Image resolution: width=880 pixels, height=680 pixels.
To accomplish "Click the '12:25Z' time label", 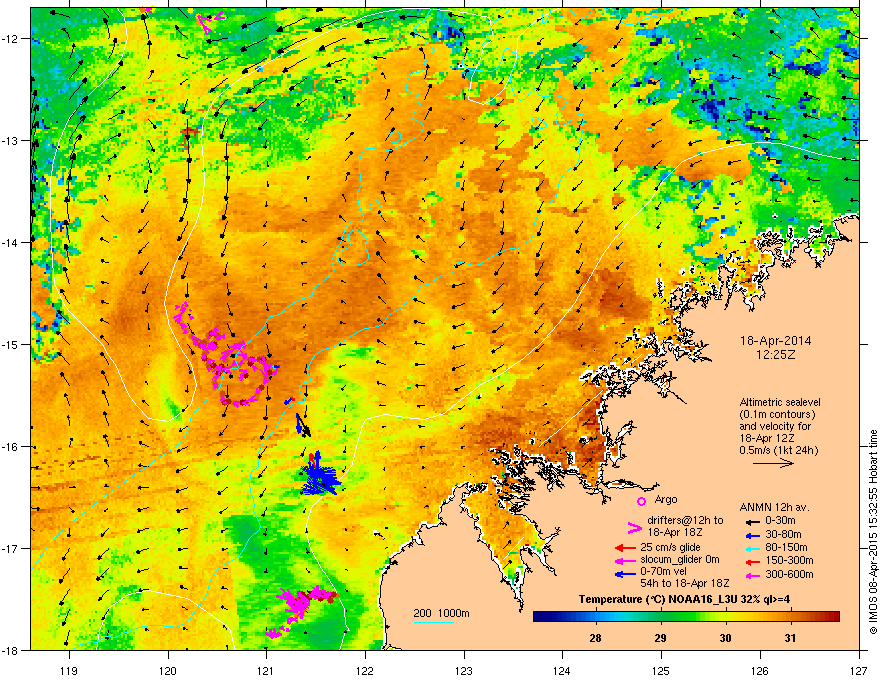I will tap(776, 355).
